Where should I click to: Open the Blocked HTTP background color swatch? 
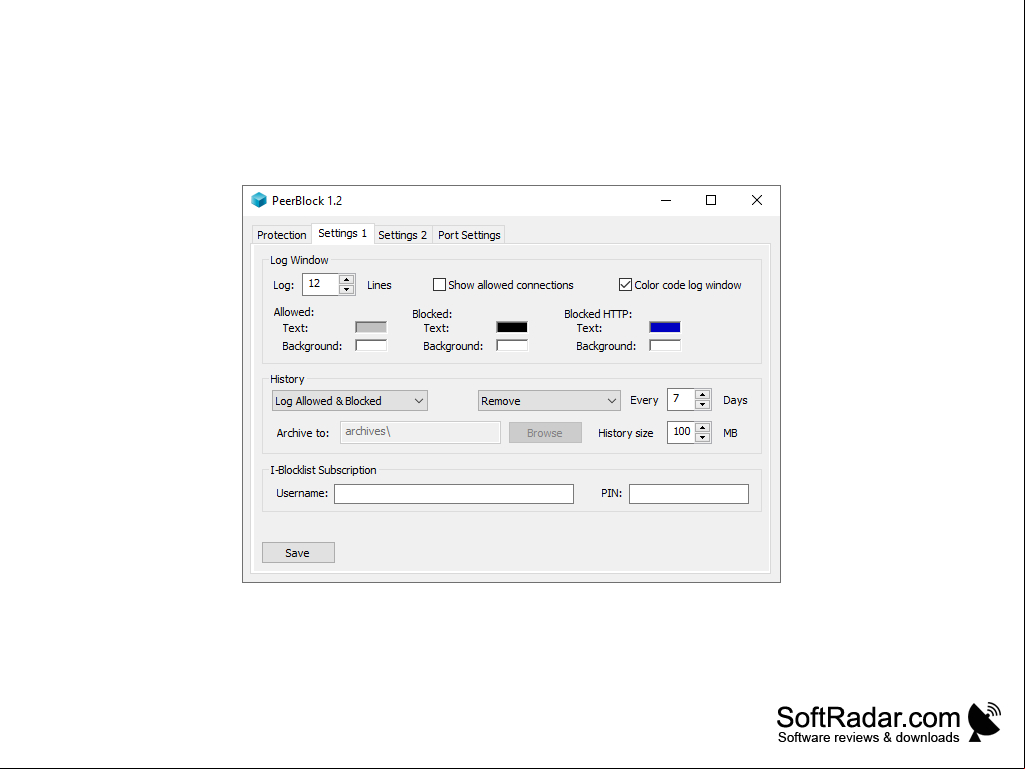pyautogui.click(x=665, y=345)
